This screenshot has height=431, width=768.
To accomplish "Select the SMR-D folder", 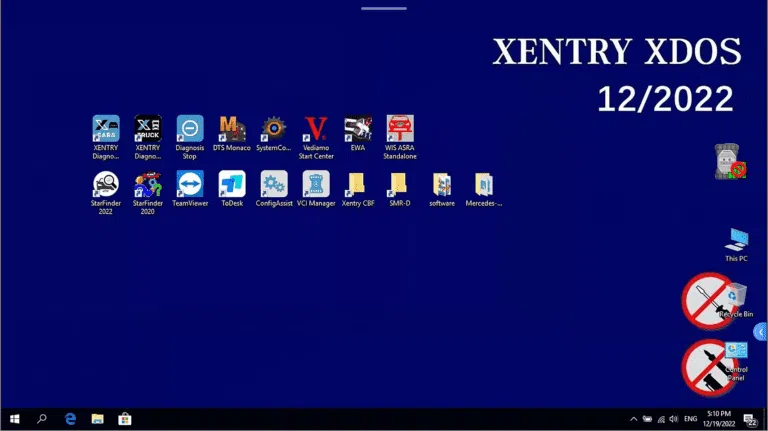I will click(400, 189).
